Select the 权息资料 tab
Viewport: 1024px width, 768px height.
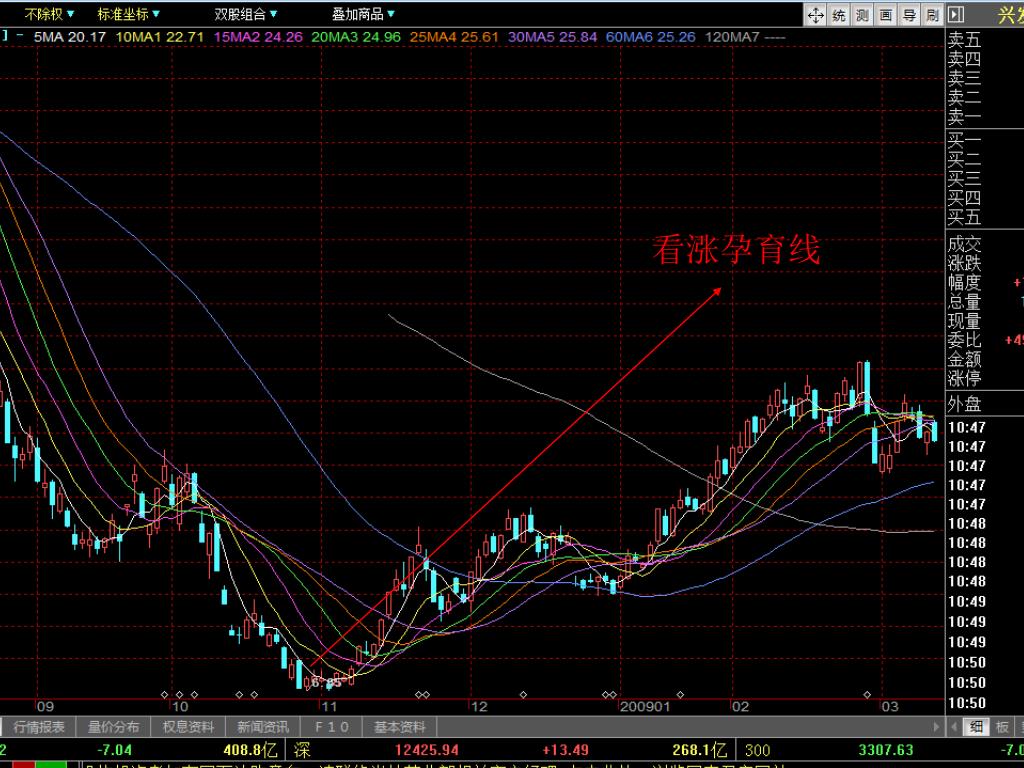[188, 727]
